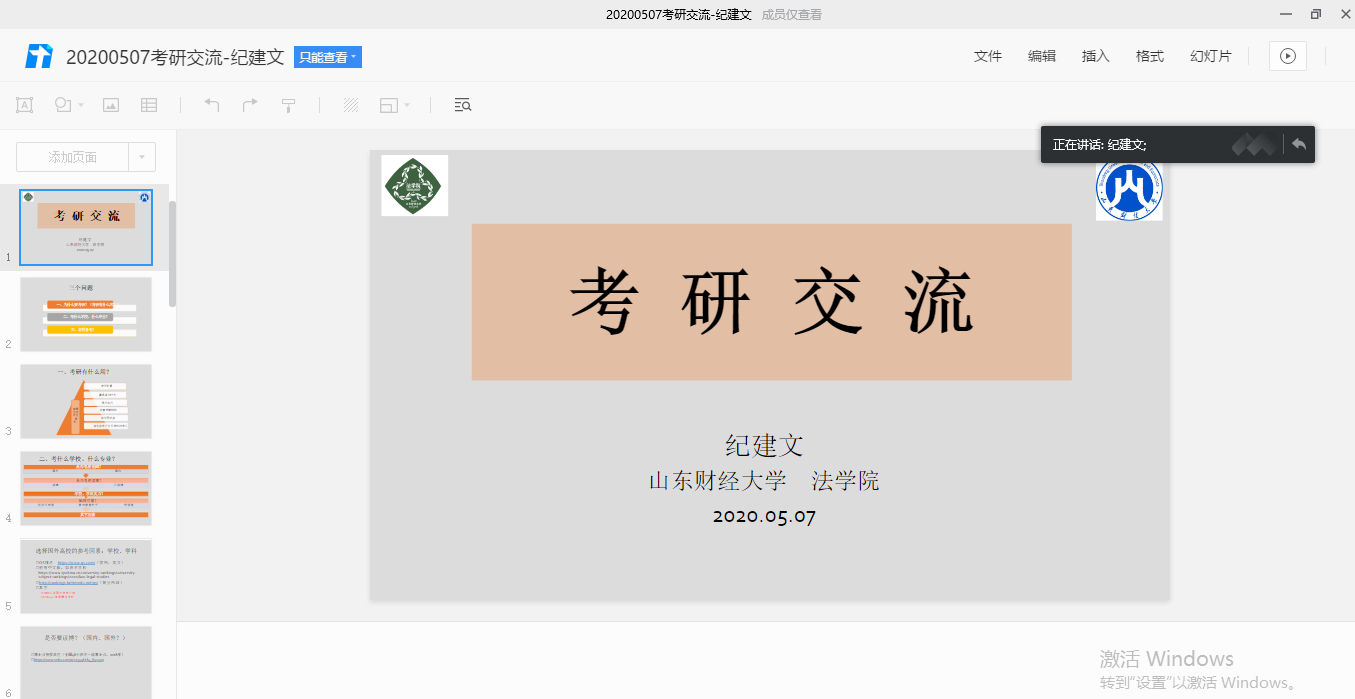Viewport: 1355px width, 699px height.
Task: Select slide 3 thumbnail with pyramid diagram
Action: tap(86, 401)
